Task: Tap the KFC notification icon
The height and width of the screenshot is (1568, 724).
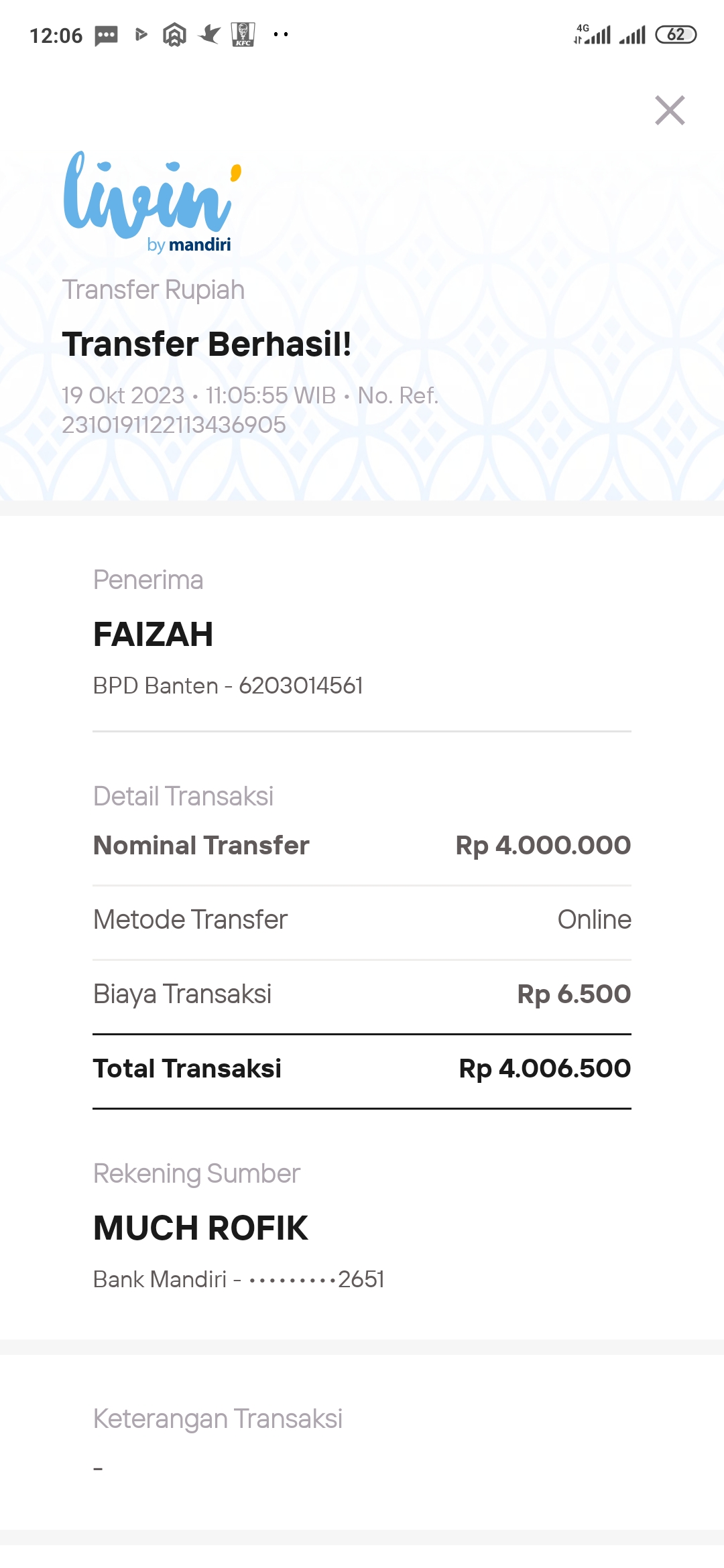Action: click(243, 34)
